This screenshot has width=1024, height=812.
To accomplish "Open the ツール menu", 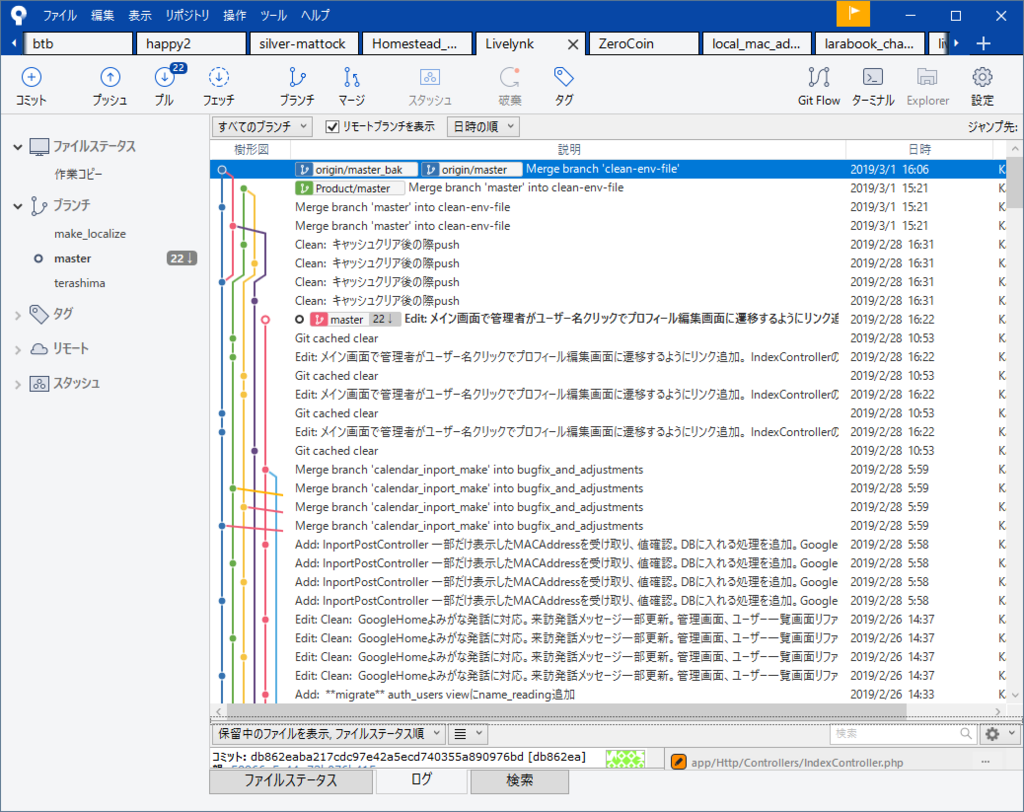I will point(273,15).
